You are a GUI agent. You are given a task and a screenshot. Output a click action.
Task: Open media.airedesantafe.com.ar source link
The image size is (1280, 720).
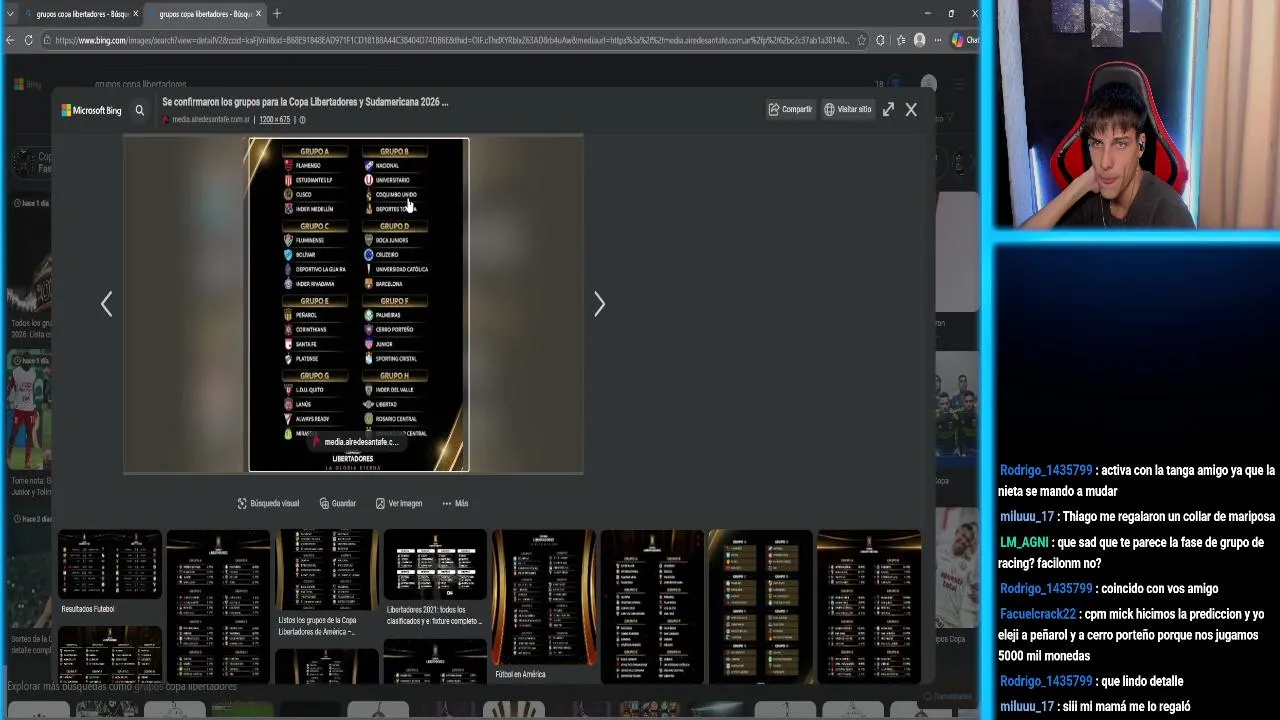211,119
